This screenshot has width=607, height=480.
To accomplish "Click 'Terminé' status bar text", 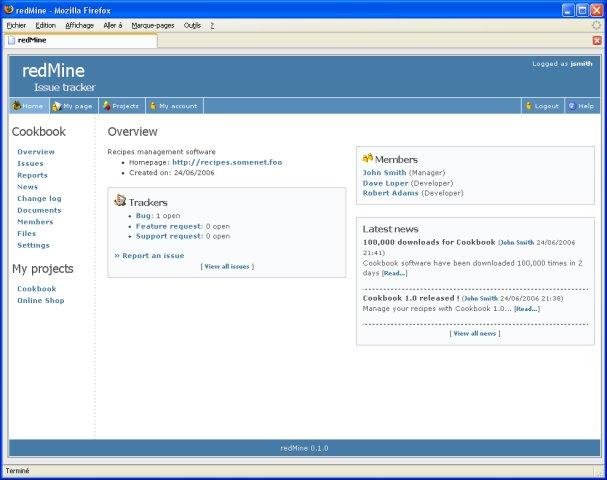I will coord(17,471).
